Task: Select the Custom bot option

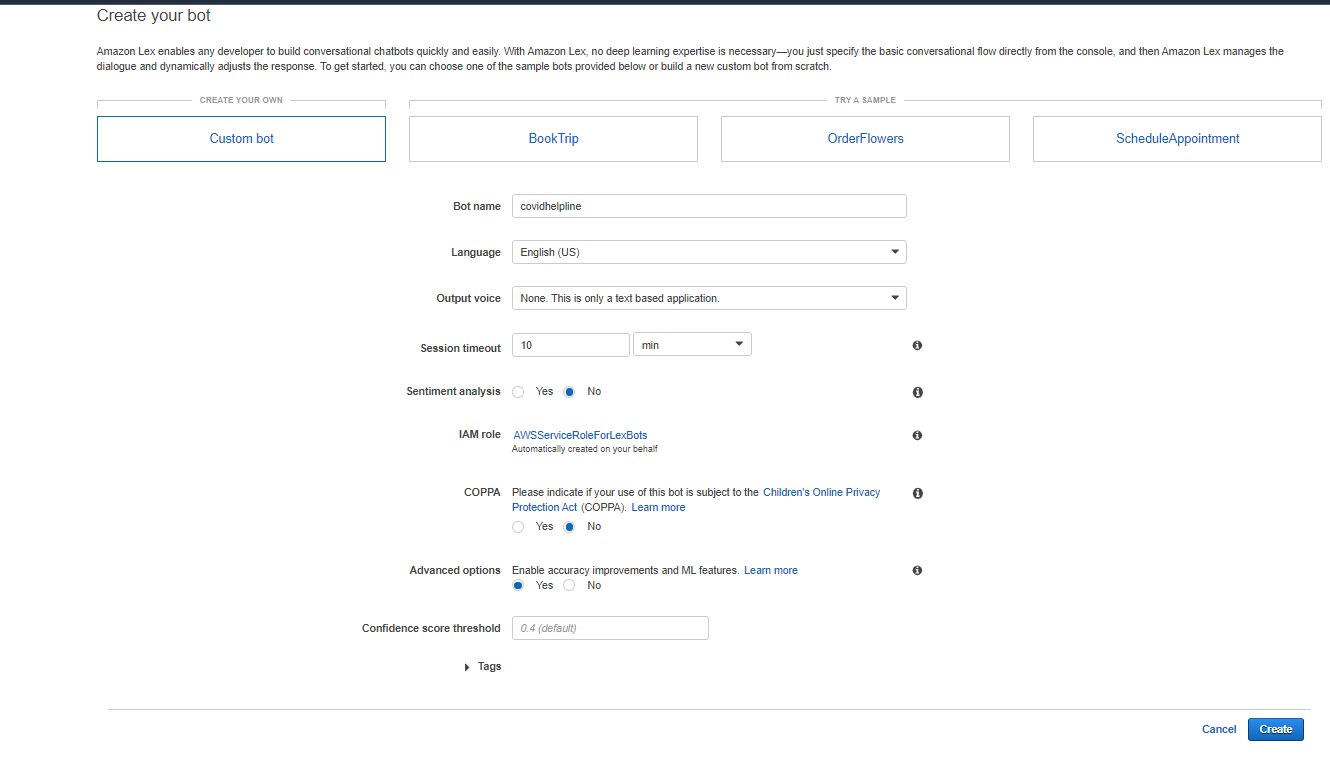Action: pos(241,139)
